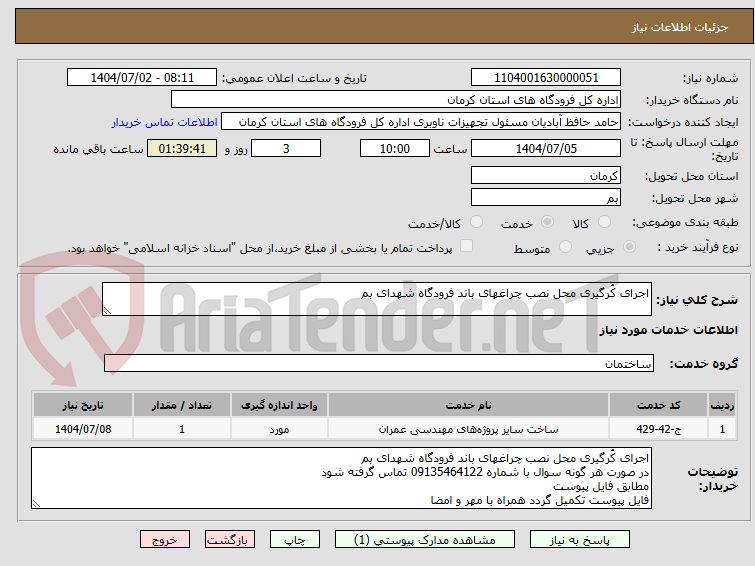Open اطلاعات تماس خریدار link
The height and width of the screenshot is (566, 755).
pos(164,122)
